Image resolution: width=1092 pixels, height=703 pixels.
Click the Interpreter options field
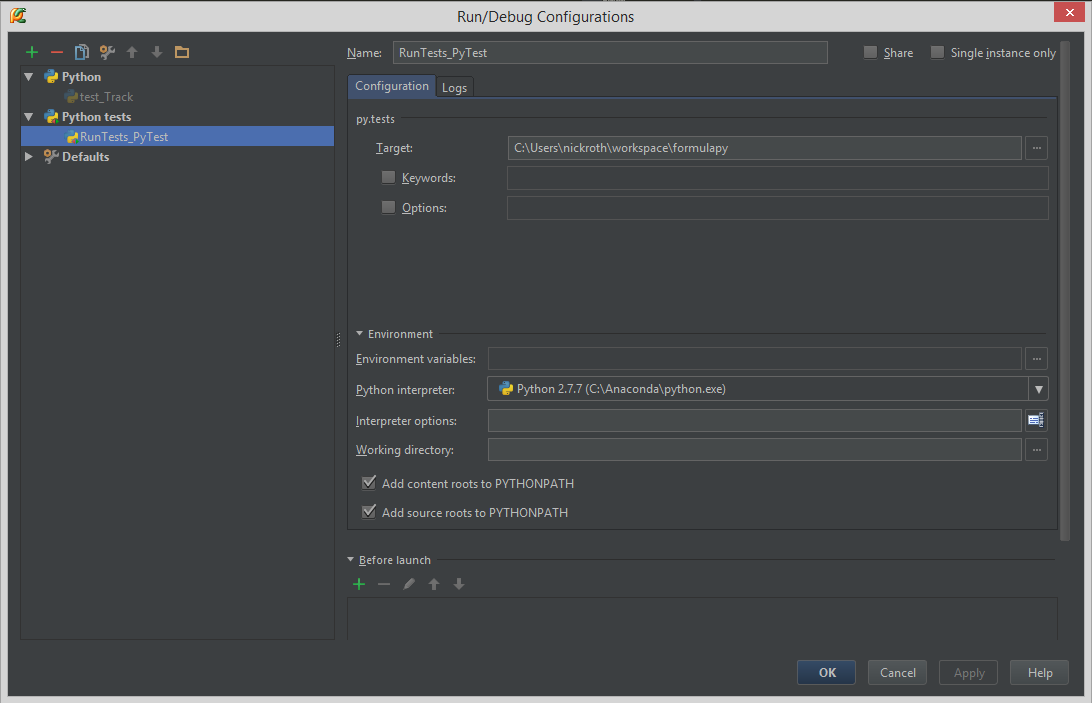(755, 420)
